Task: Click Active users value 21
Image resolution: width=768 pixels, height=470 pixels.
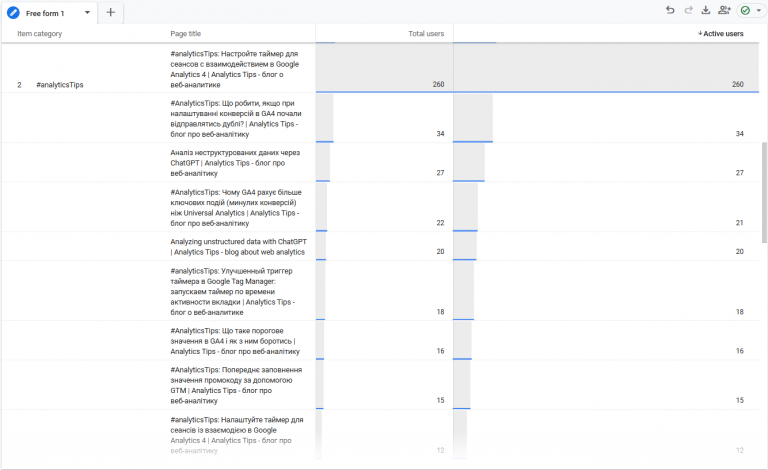Action: tap(740, 223)
